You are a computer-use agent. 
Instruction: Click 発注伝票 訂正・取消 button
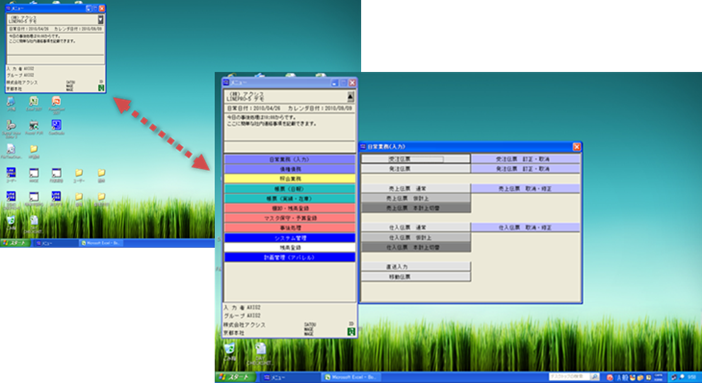point(525,169)
